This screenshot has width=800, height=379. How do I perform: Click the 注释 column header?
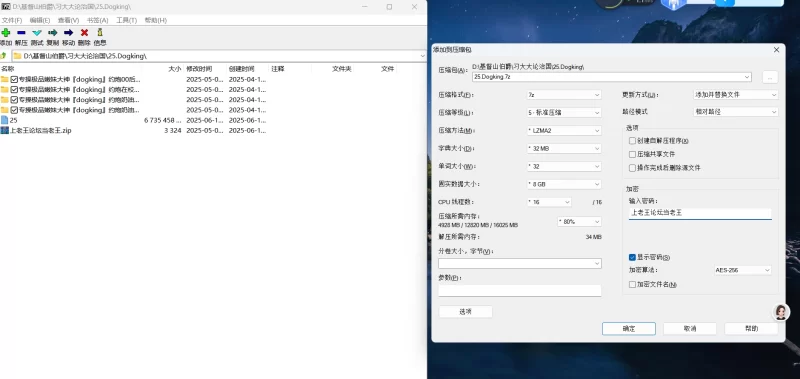tap(278, 69)
